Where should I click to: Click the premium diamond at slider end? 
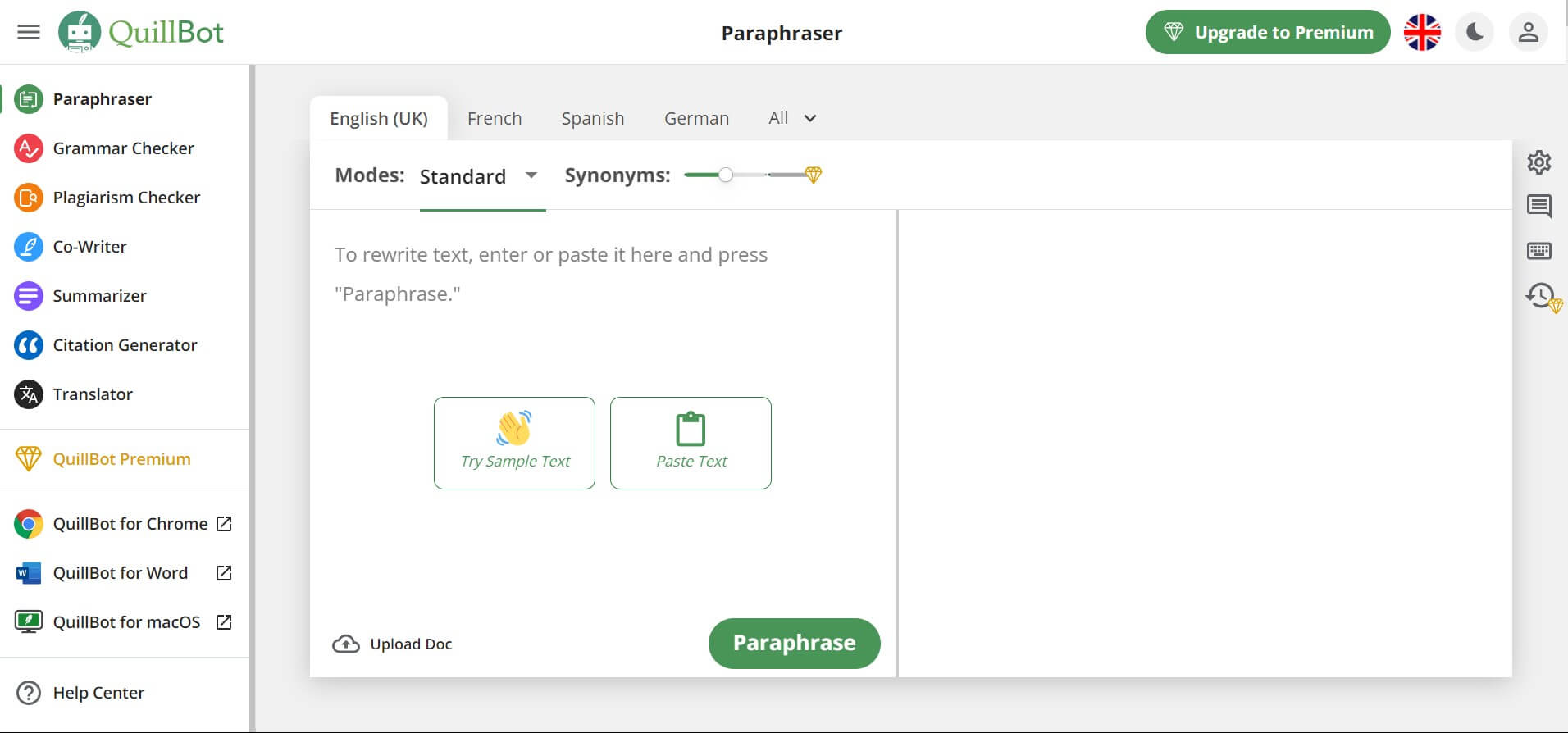pos(813,175)
